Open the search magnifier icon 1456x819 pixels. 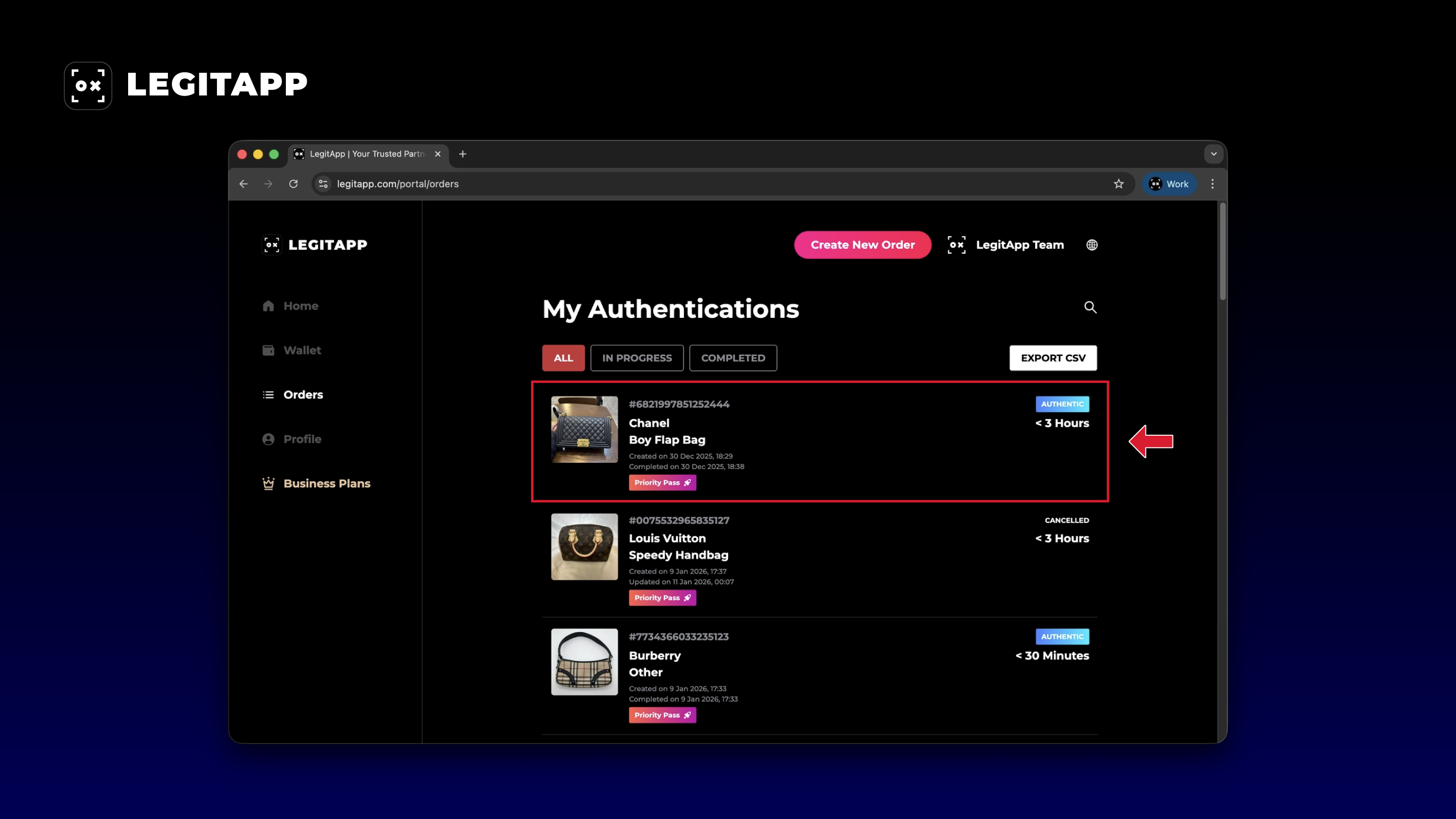(1091, 307)
